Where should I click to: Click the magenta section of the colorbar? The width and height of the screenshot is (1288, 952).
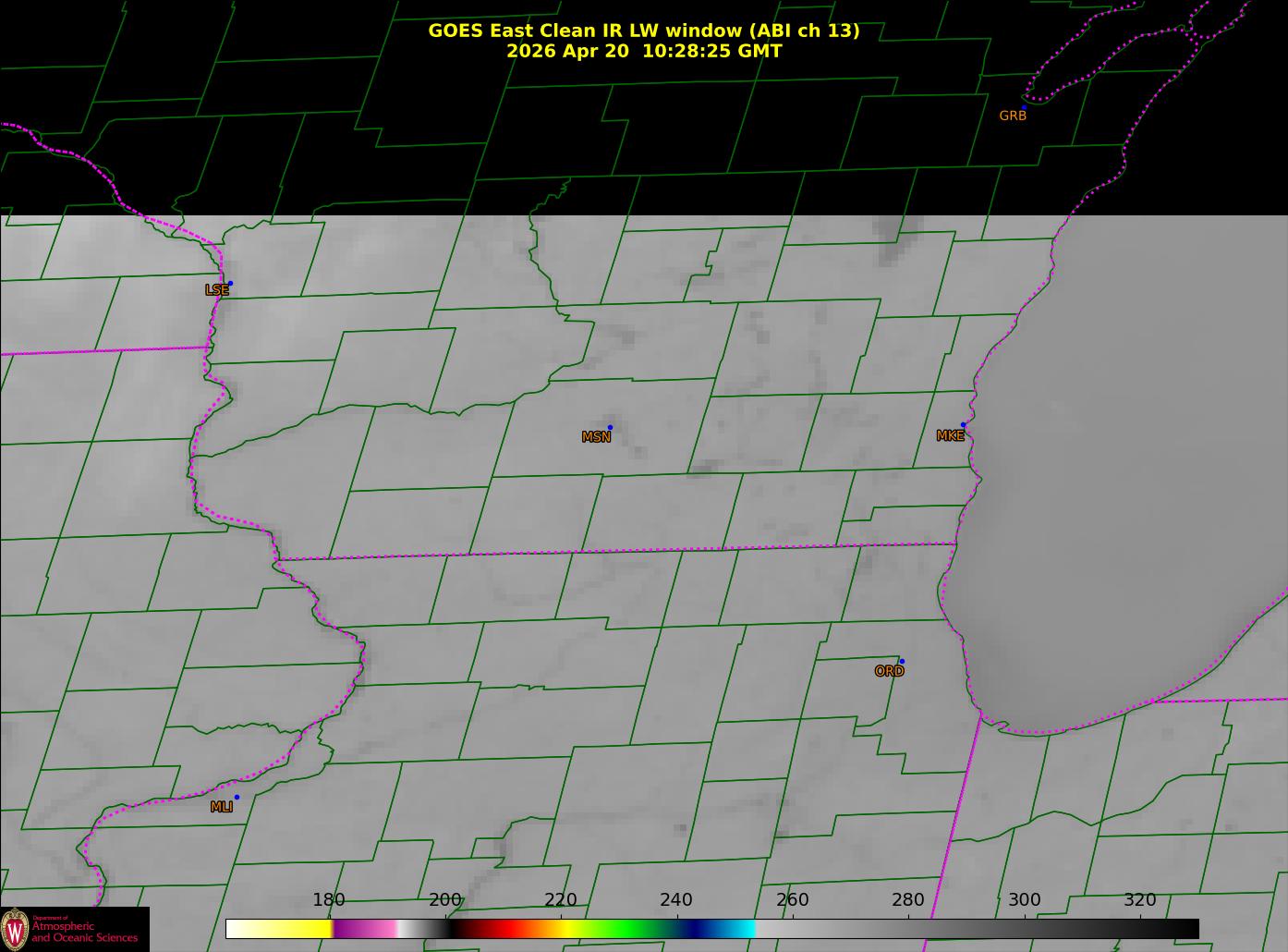365,929
